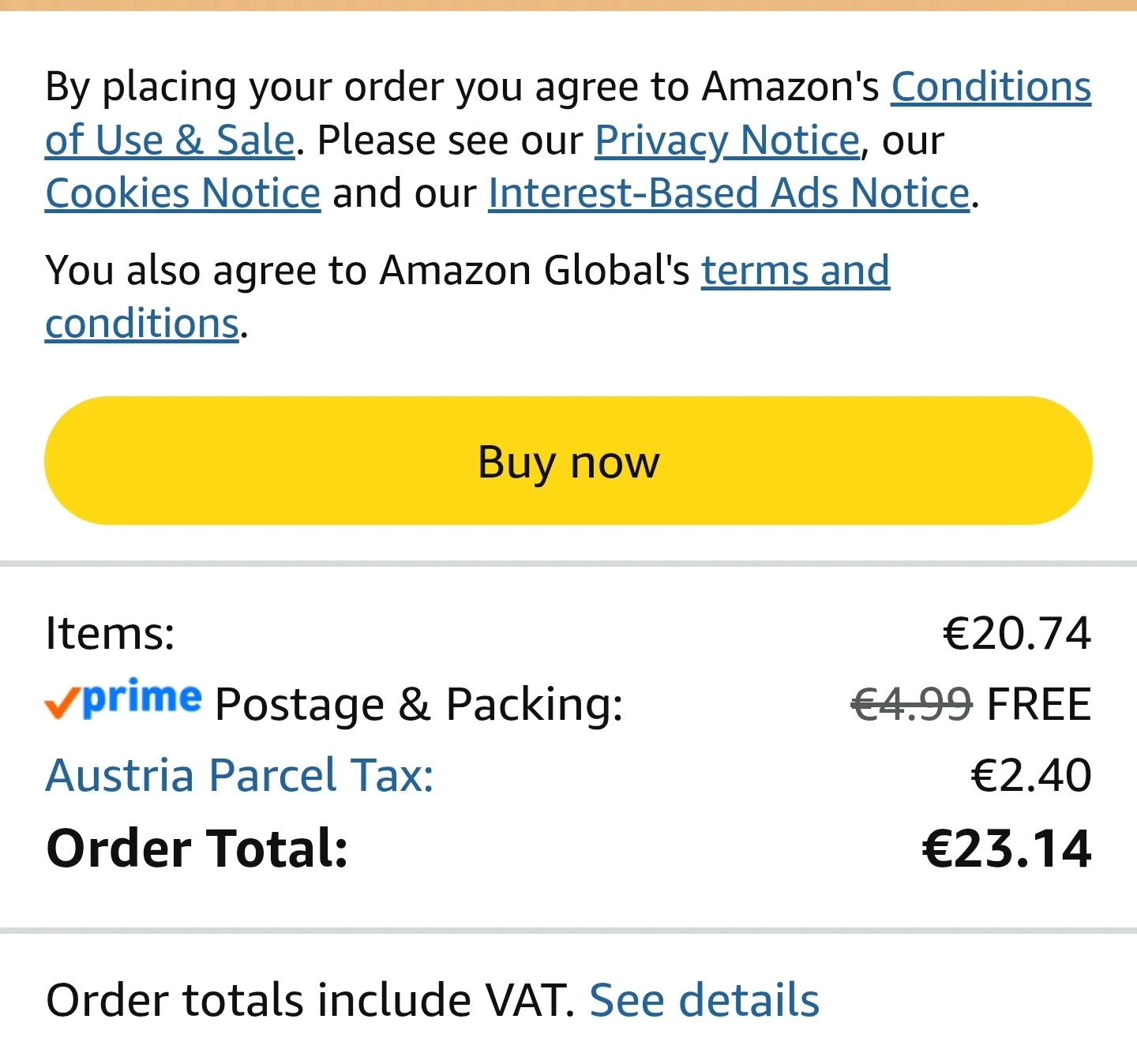Click See details next to VAT note
Screen dimensions: 1137x1064
[x=704, y=1001]
